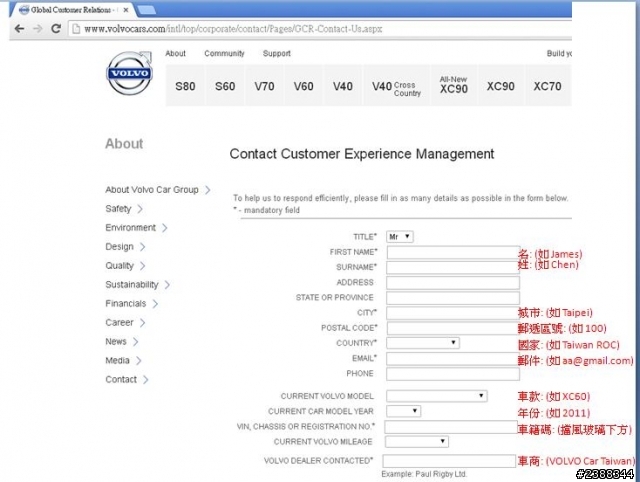640x482 pixels.
Task: Click chevron next to Financials
Action: pos(155,304)
